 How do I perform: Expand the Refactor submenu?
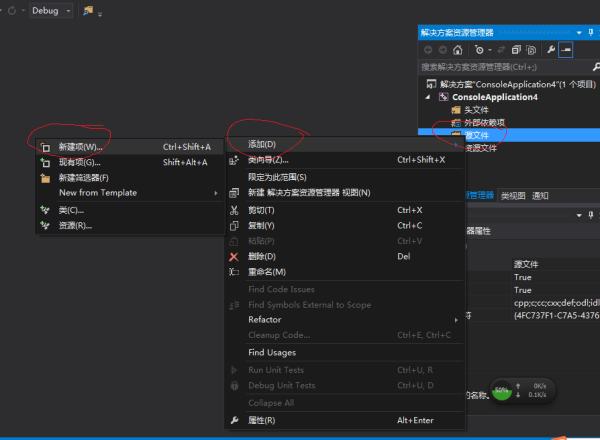(346, 319)
